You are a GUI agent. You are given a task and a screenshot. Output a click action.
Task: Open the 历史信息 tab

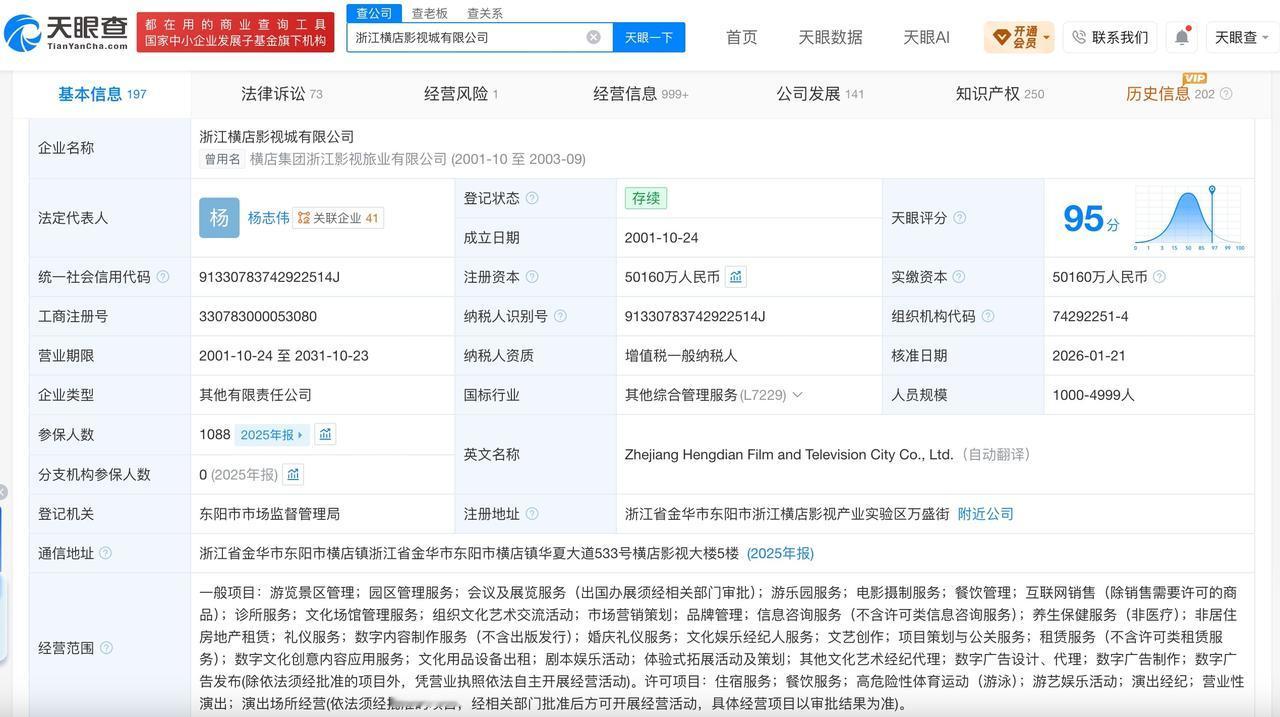point(1170,94)
